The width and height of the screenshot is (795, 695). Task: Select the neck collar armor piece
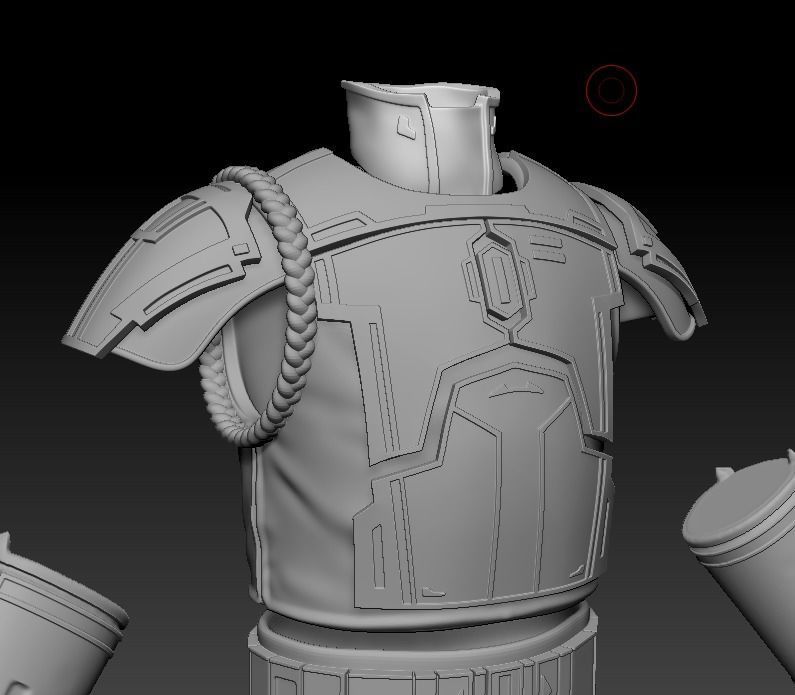[x=422, y=137]
